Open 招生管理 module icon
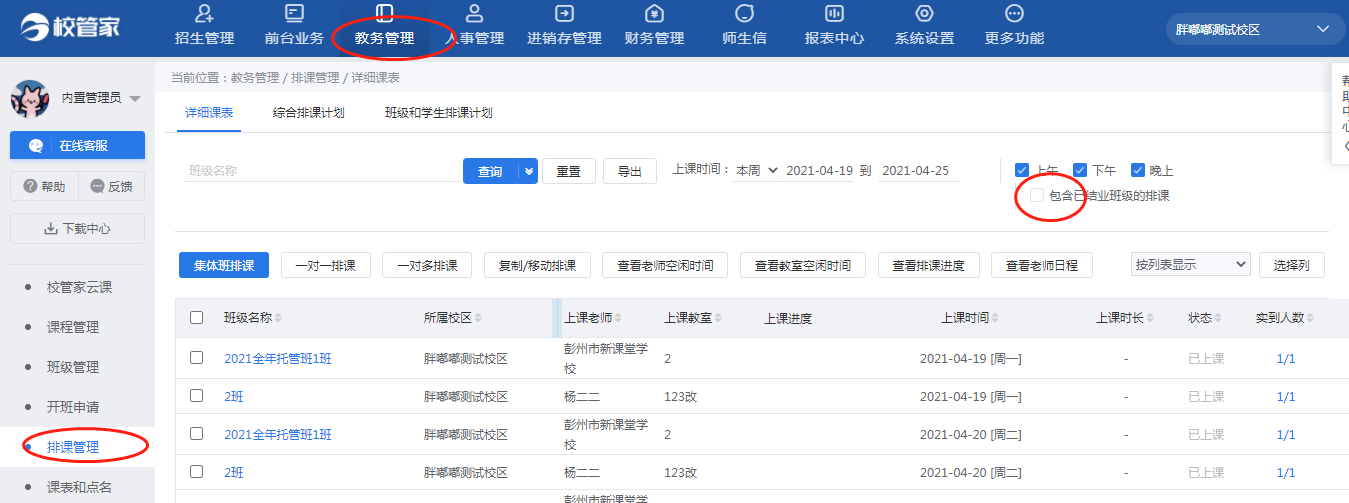The height and width of the screenshot is (503, 1349). click(x=204, y=14)
